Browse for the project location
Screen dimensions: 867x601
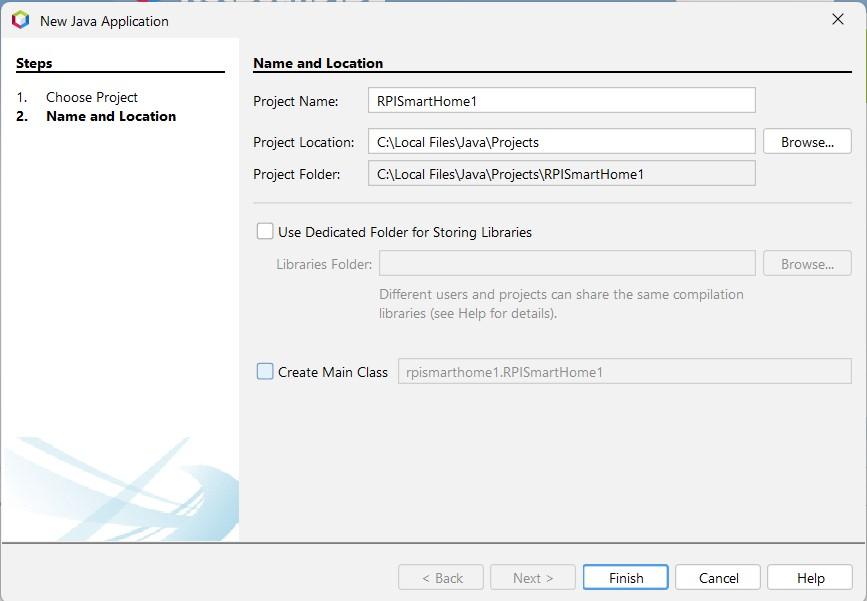807,142
